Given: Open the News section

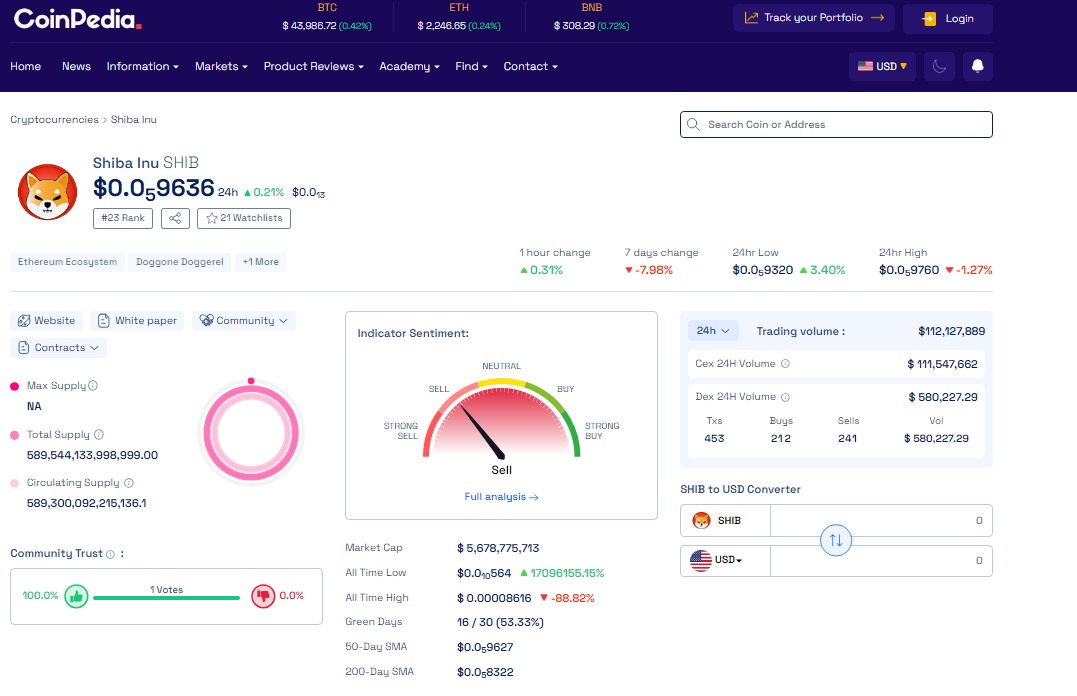Looking at the screenshot, I should point(76,67).
